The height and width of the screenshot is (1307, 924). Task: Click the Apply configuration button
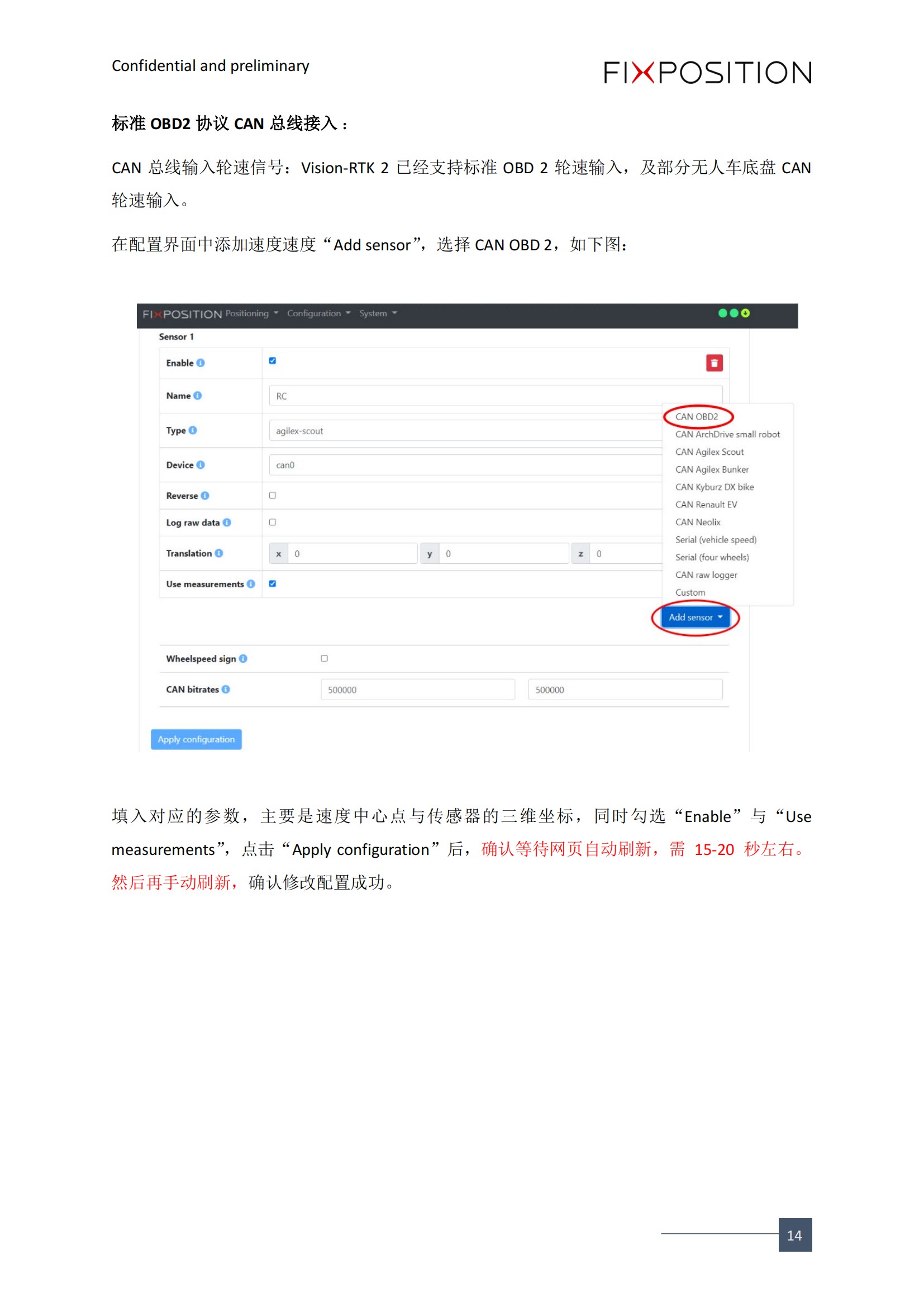tap(196, 739)
